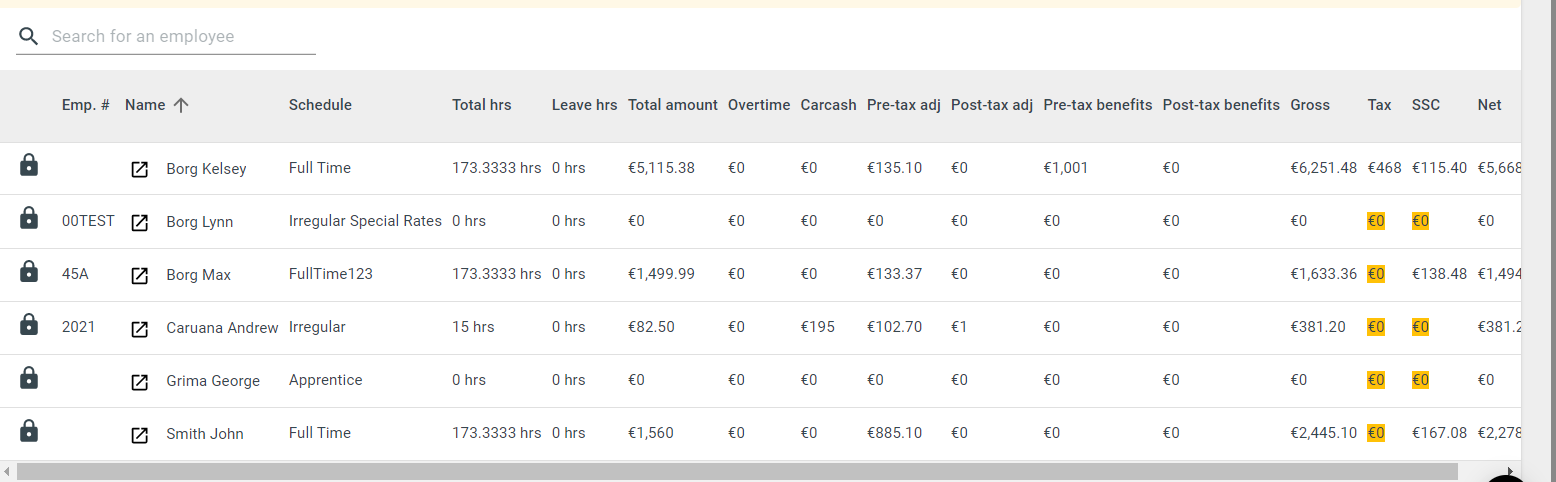Click the lock icon for Smith John
This screenshot has height=482, width=1556.
[29, 431]
